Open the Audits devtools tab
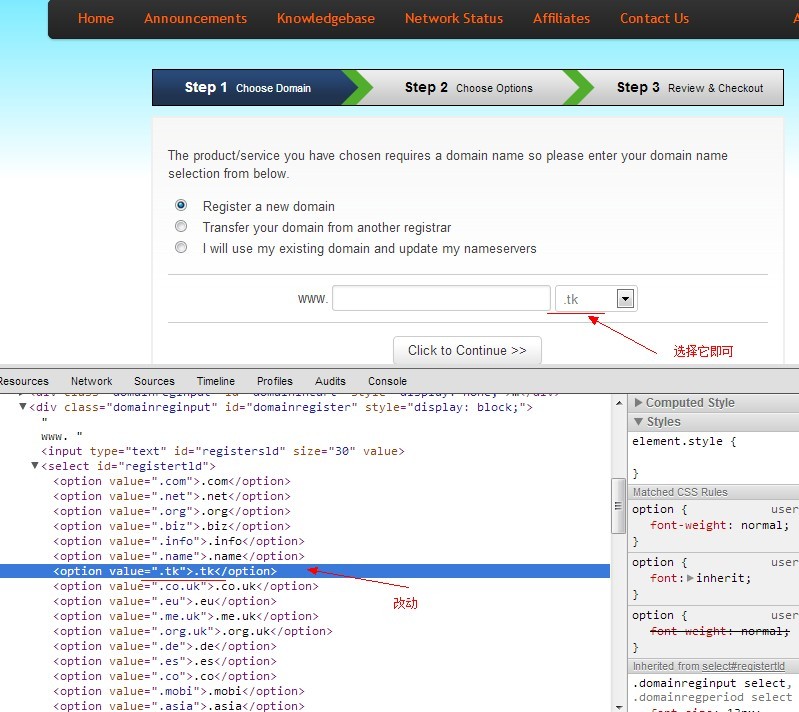This screenshot has width=799, height=712. point(330,381)
